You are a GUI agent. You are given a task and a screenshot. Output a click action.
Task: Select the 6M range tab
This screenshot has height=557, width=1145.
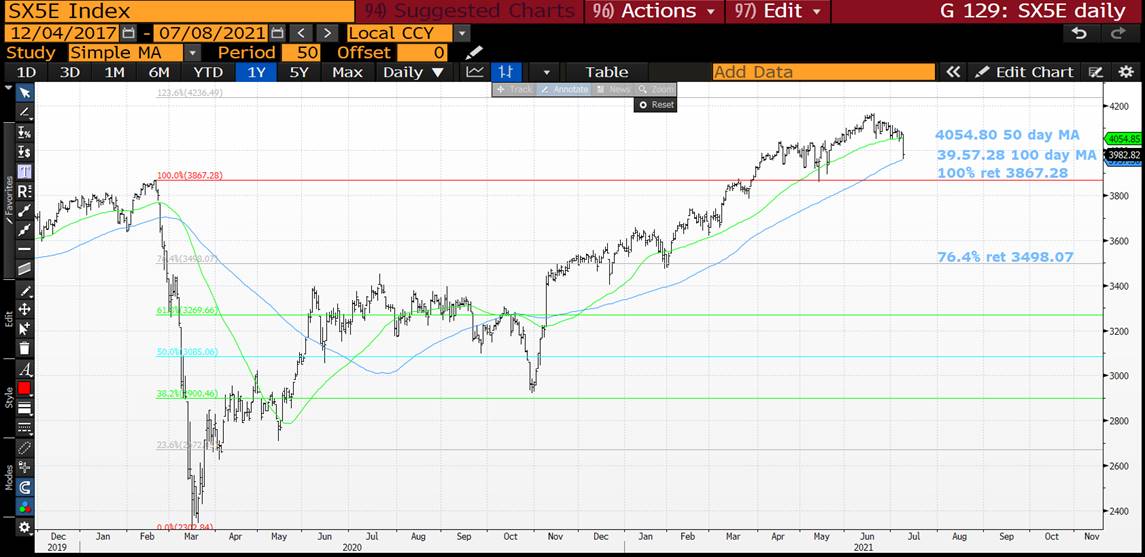pos(158,72)
